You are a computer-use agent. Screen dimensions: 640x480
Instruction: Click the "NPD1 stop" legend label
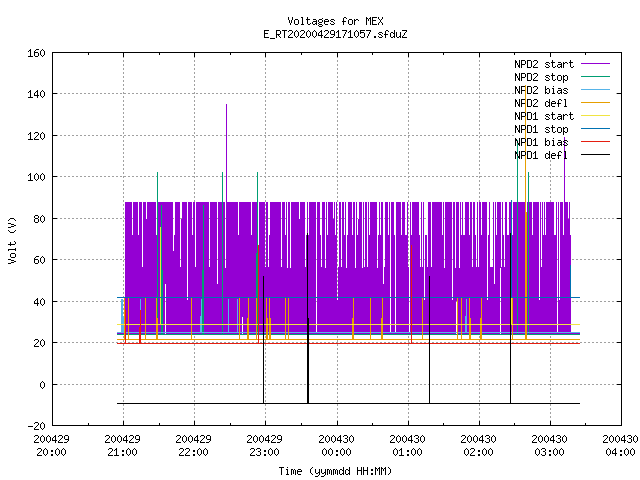pos(541,129)
